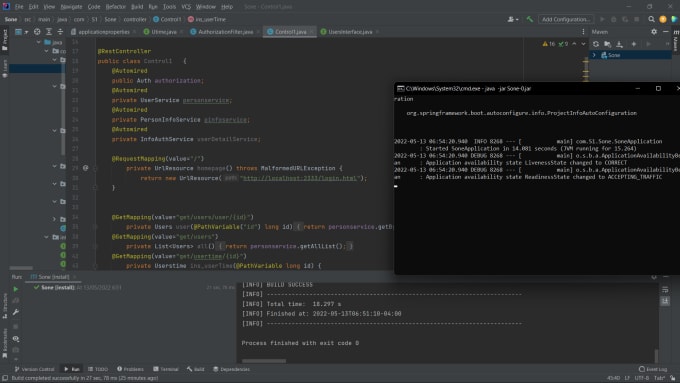Click inside the cmd.exe console output area

tap(537, 184)
